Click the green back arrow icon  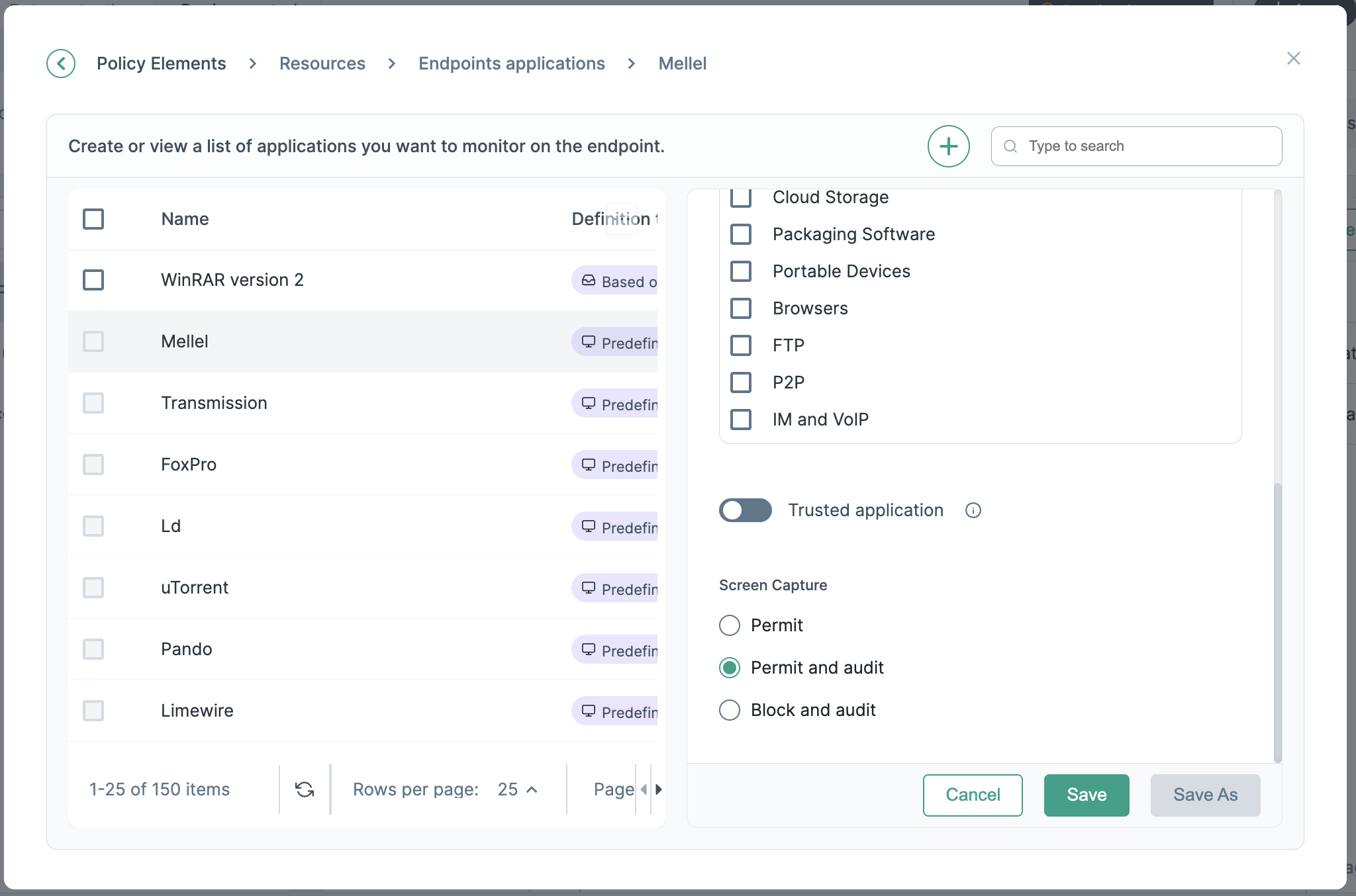click(x=61, y=64)
